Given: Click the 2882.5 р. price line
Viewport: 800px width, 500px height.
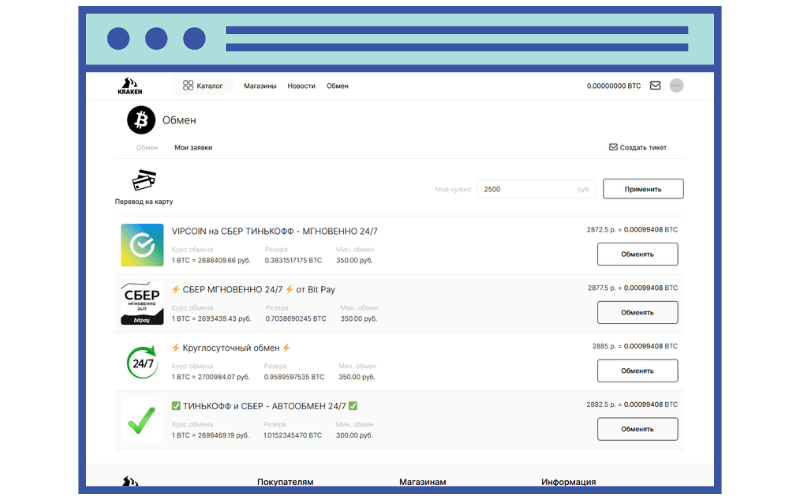Looking at the screenshot, I should tap(632, 404).
